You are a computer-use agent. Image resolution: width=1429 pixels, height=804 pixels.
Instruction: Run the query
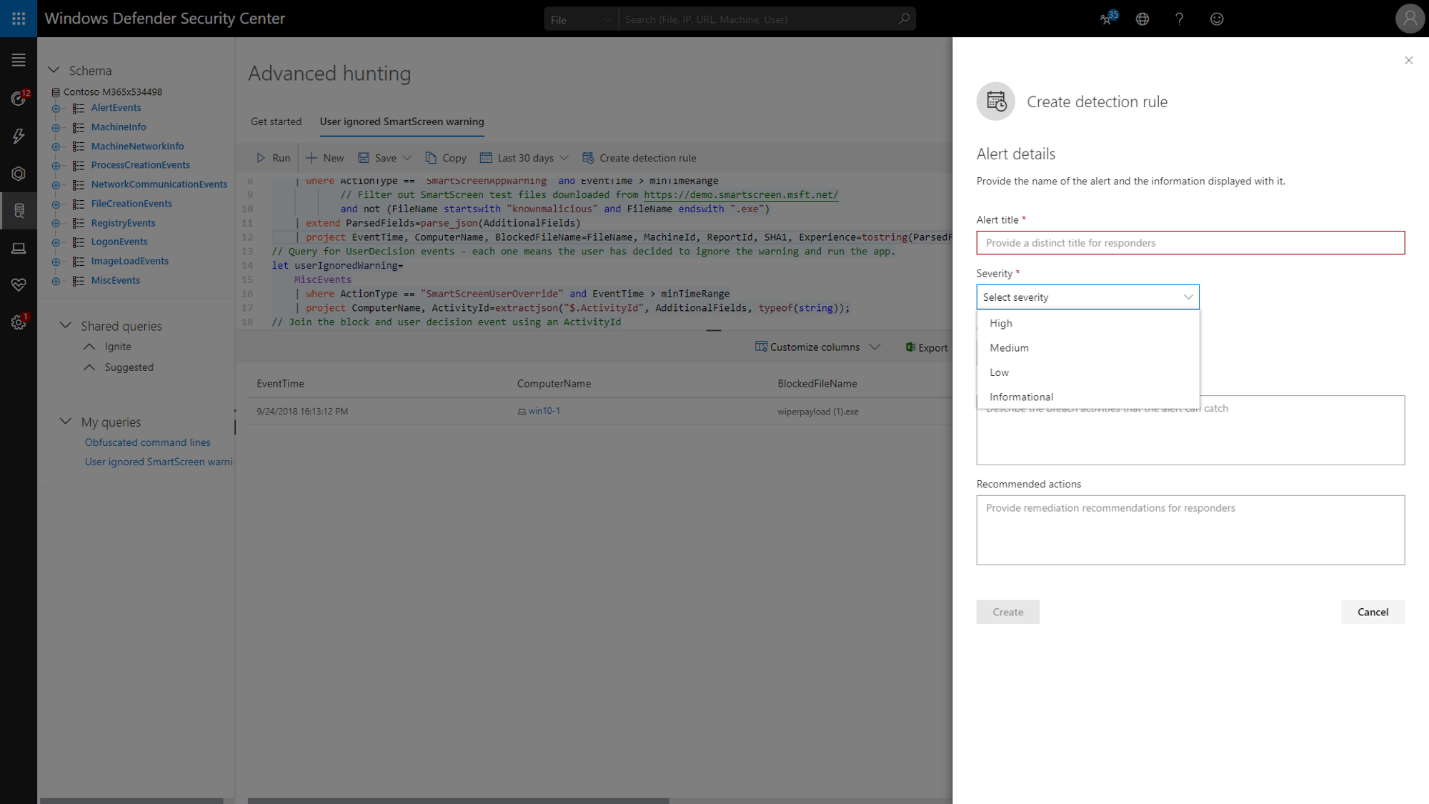click(272, 157)
